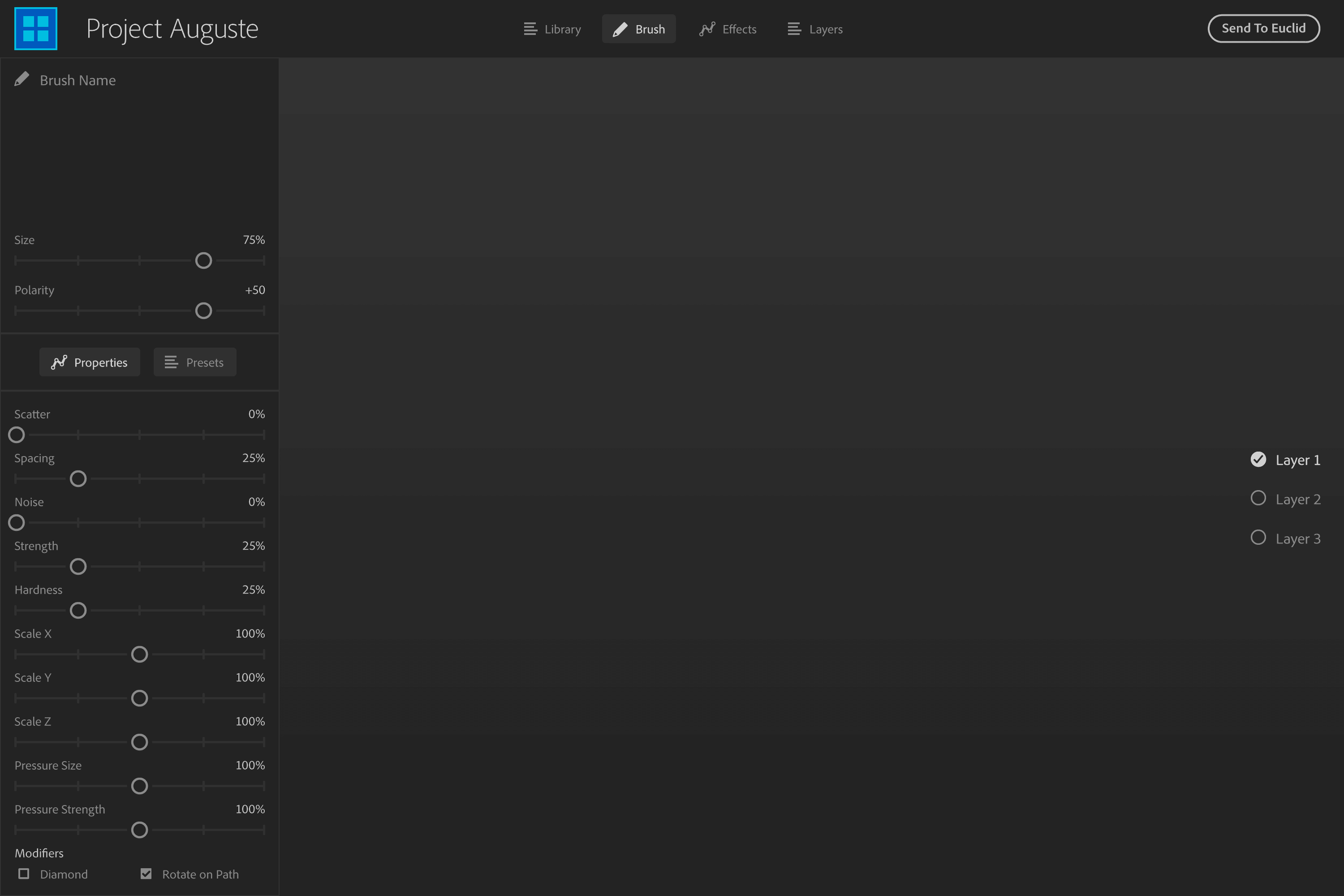The image size is (1344, 896).
Task: Click the Project Auguste app logo
Action: [35, 28]
